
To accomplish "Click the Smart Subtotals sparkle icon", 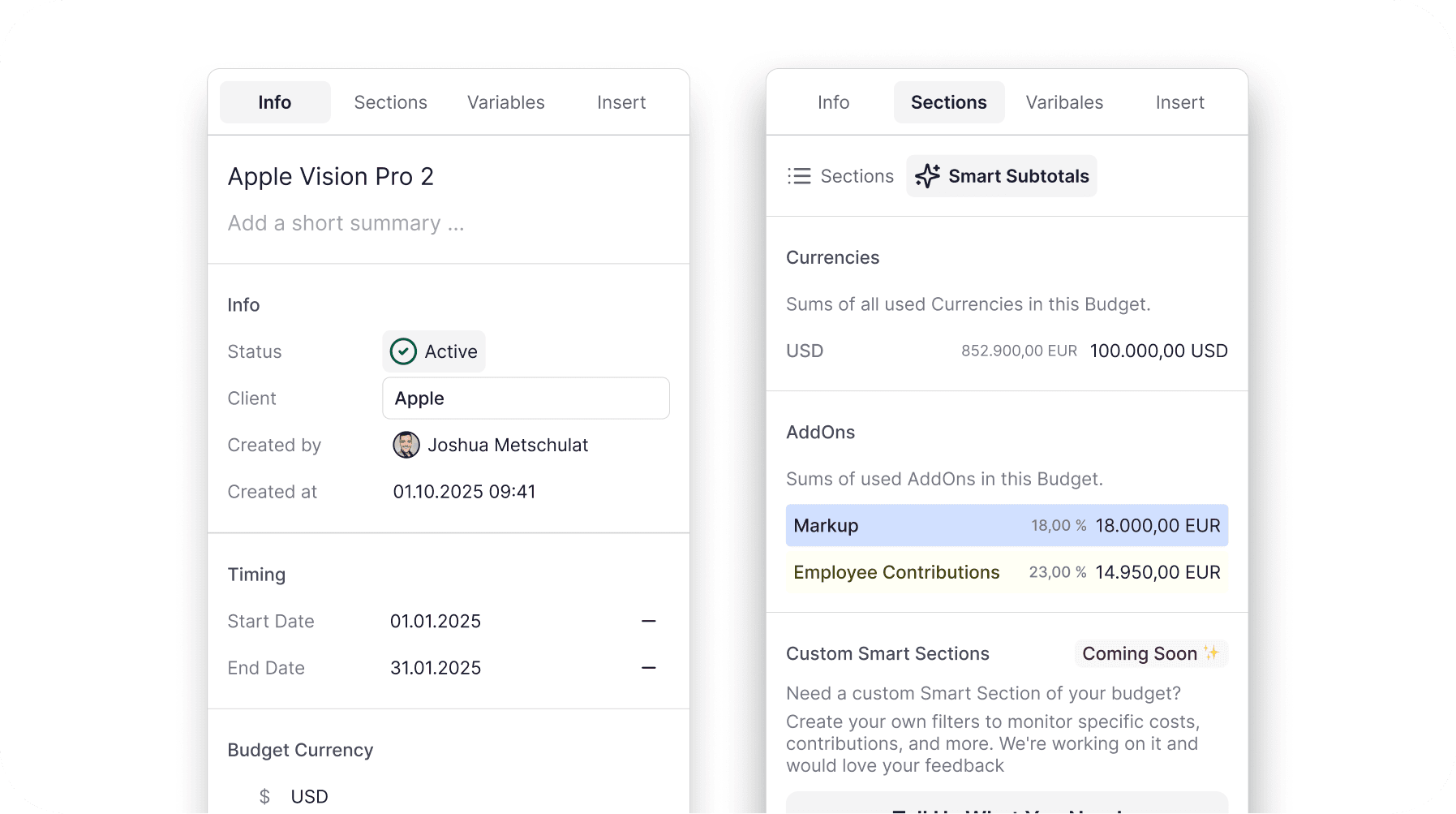I will point(927,176).
